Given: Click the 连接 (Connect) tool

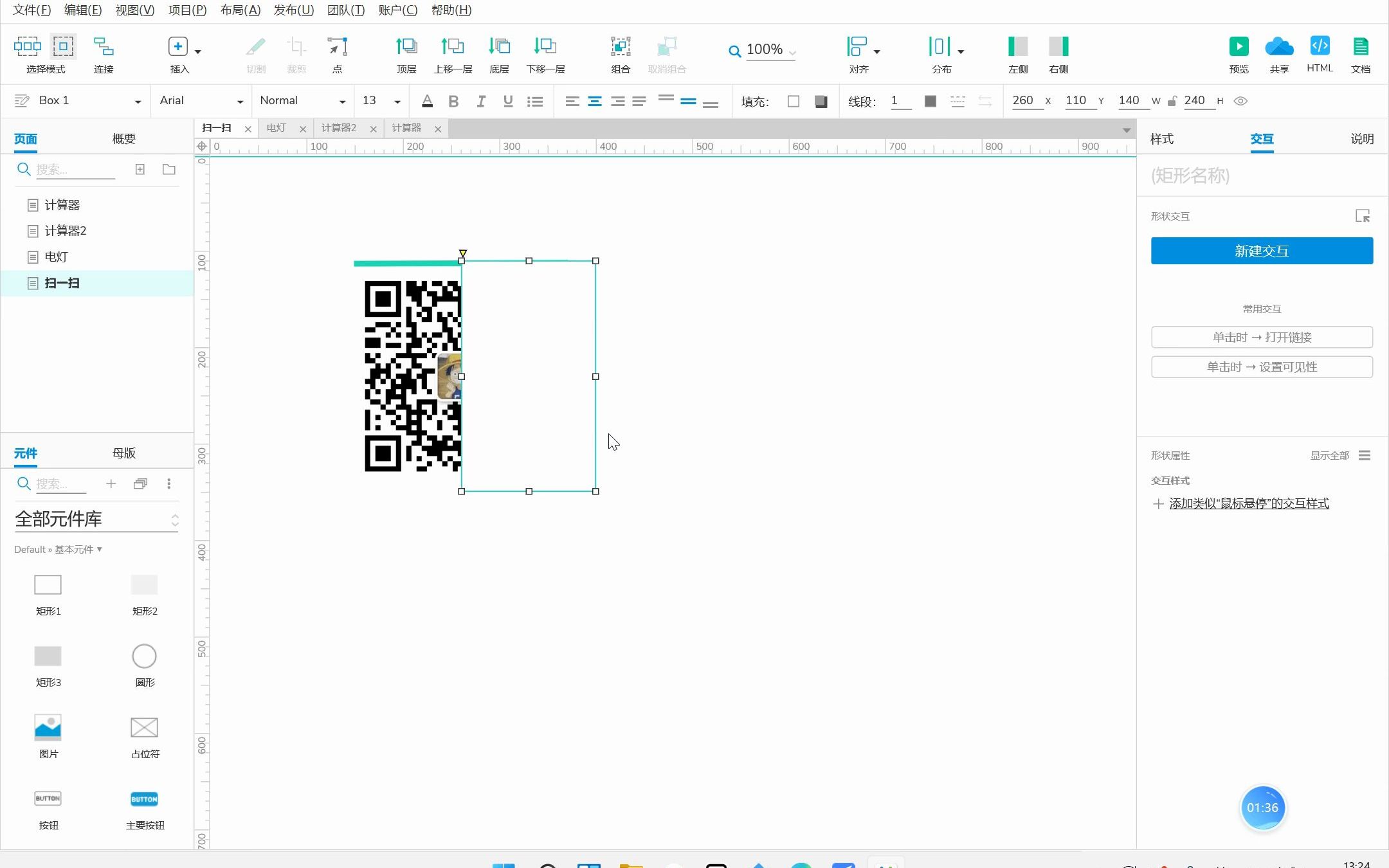Looking at the screenshot, I should 103,55.
